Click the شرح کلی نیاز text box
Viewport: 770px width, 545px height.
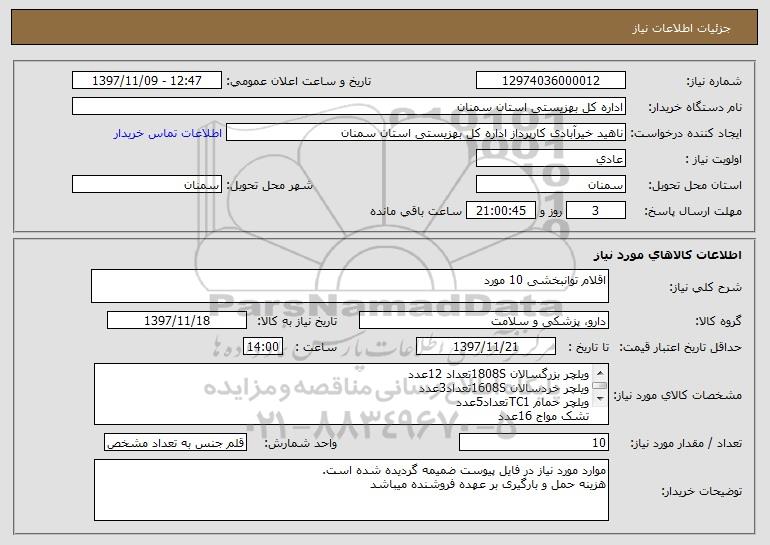click(x=350, y=286)
